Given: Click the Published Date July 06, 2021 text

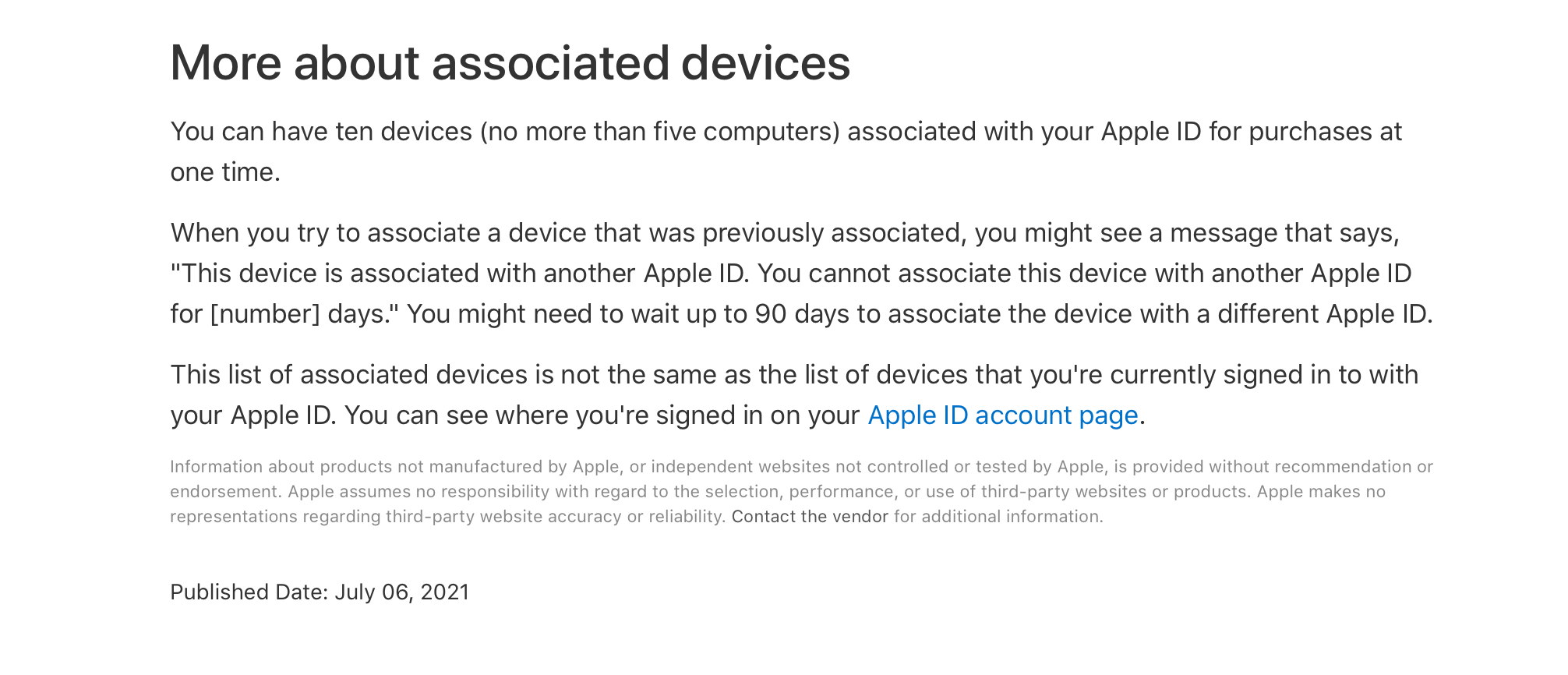Looking at the screenshot, I should (x=320, y=592).
